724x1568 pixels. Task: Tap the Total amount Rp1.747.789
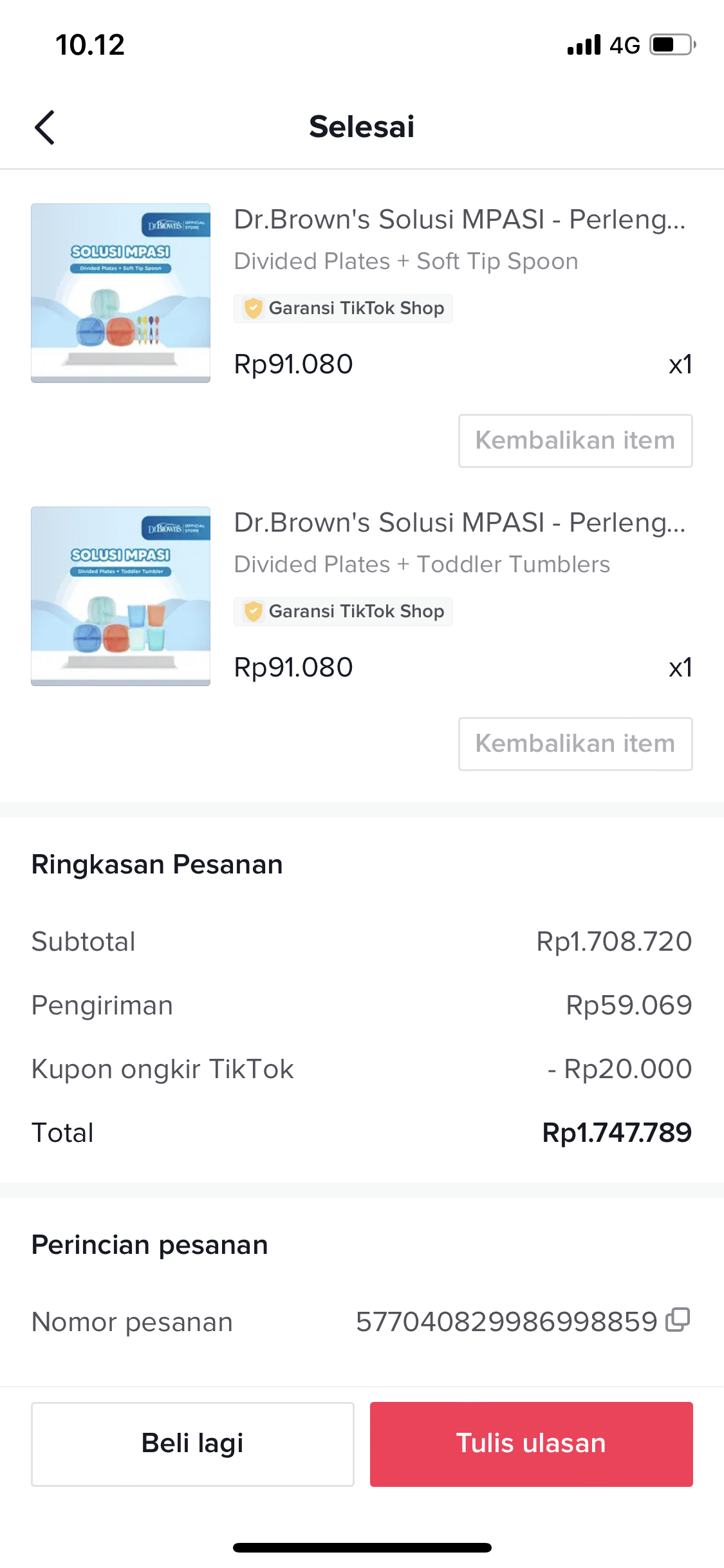[617, 1133]
